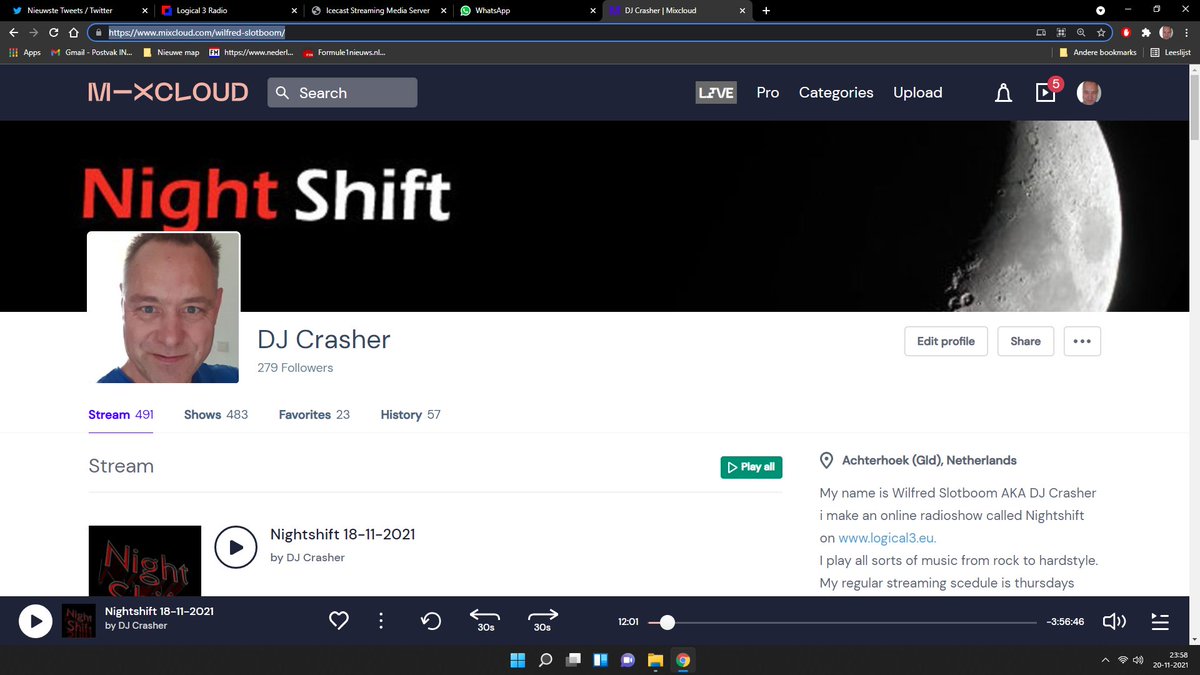Open the Categories menu

pyautogui.click(x=836, y=92)
